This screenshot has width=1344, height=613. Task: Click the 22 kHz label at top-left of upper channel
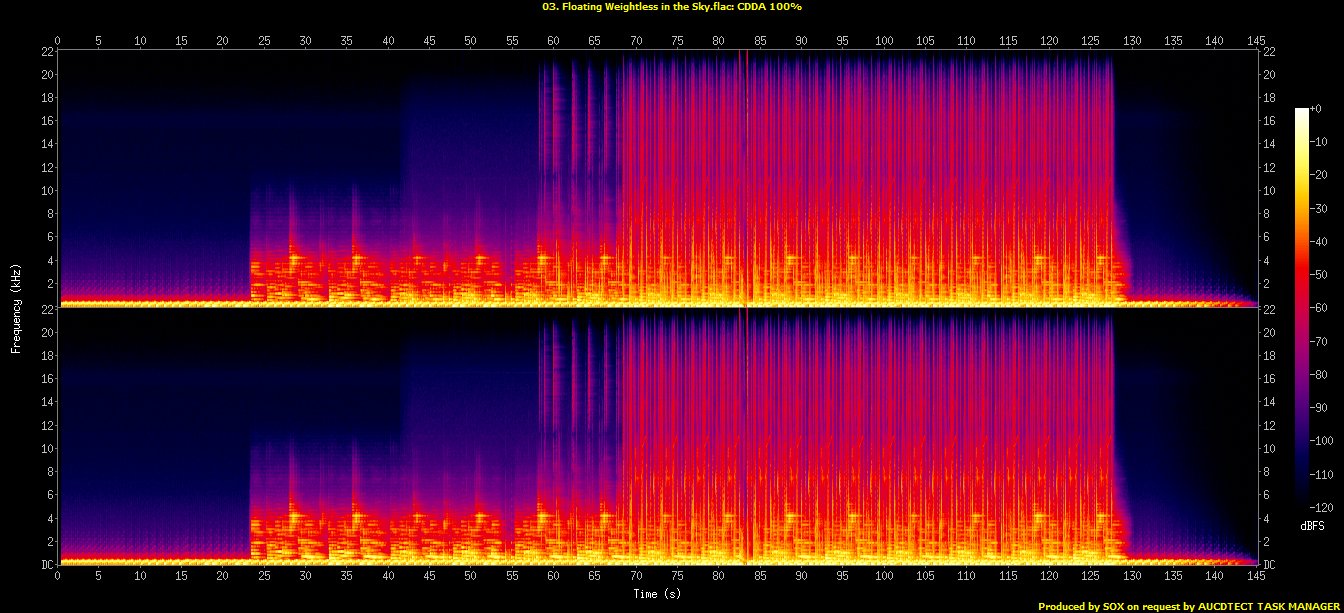pos(47,51)
